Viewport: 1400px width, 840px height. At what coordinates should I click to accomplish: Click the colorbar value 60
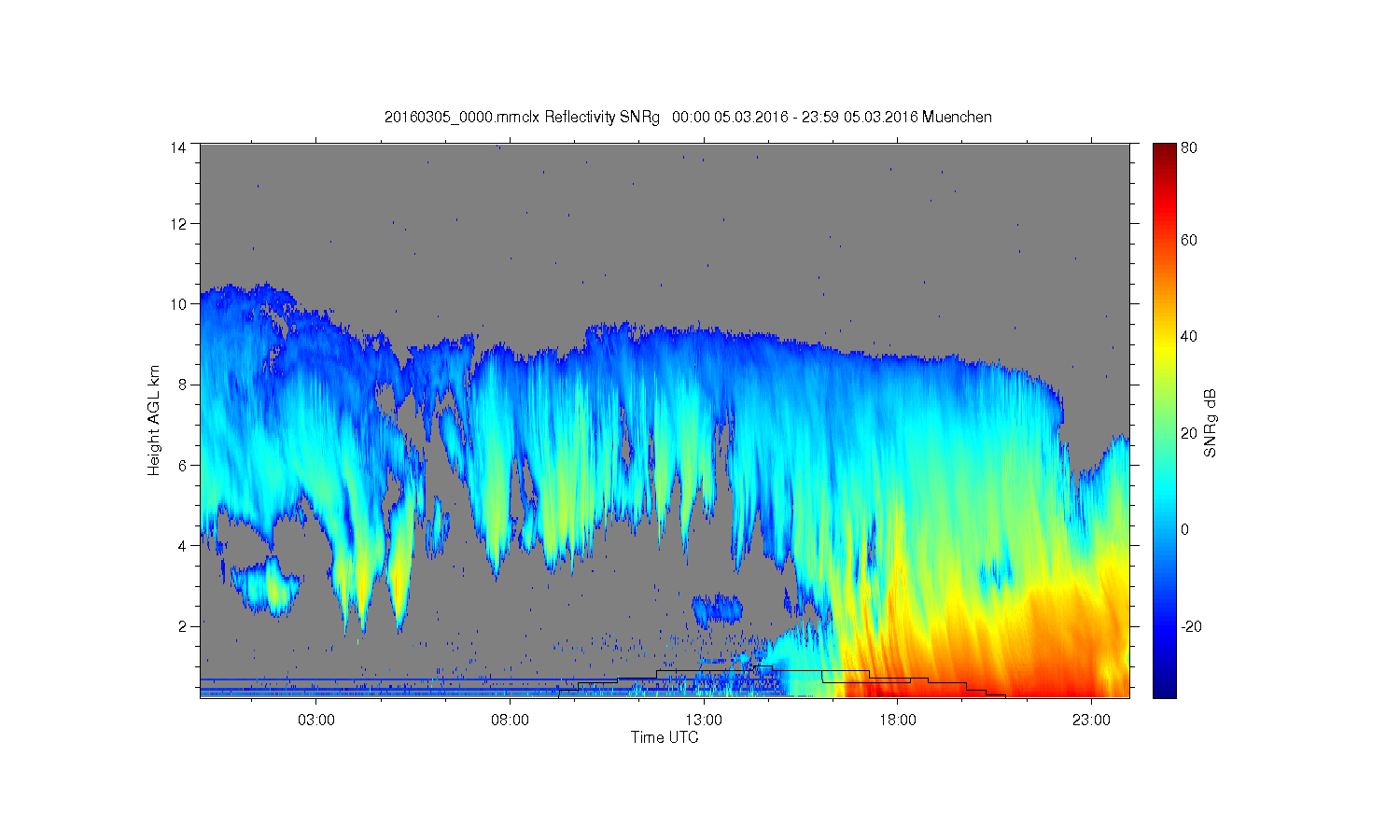(1189, 240)
